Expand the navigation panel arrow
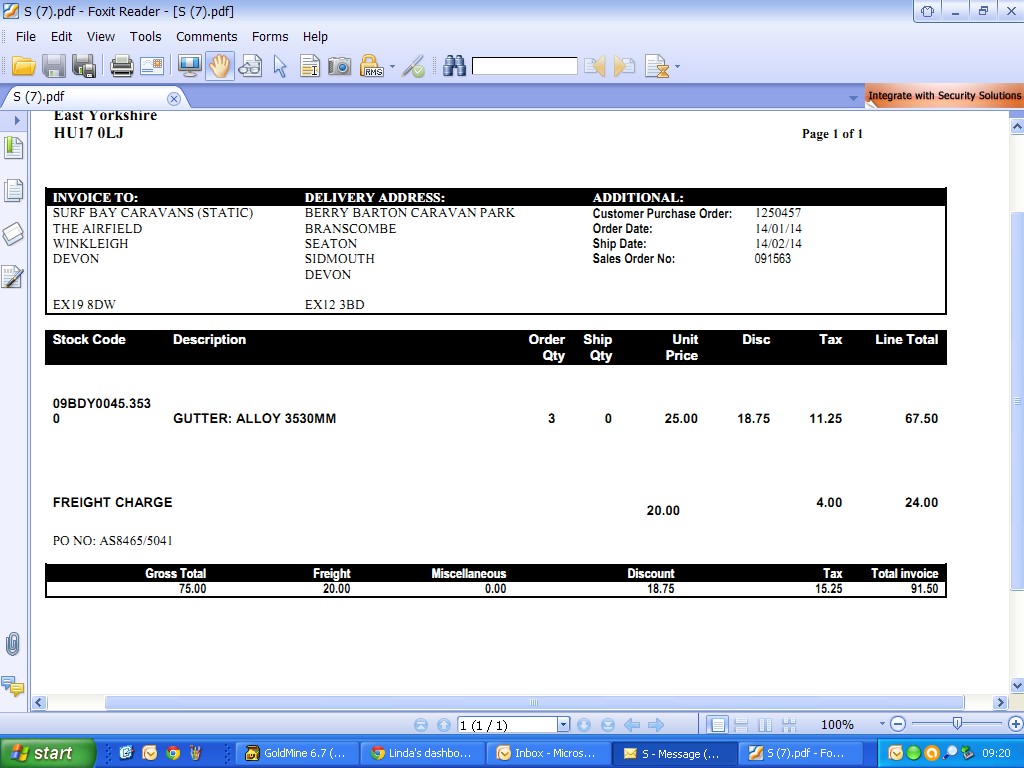 (17, 120)
